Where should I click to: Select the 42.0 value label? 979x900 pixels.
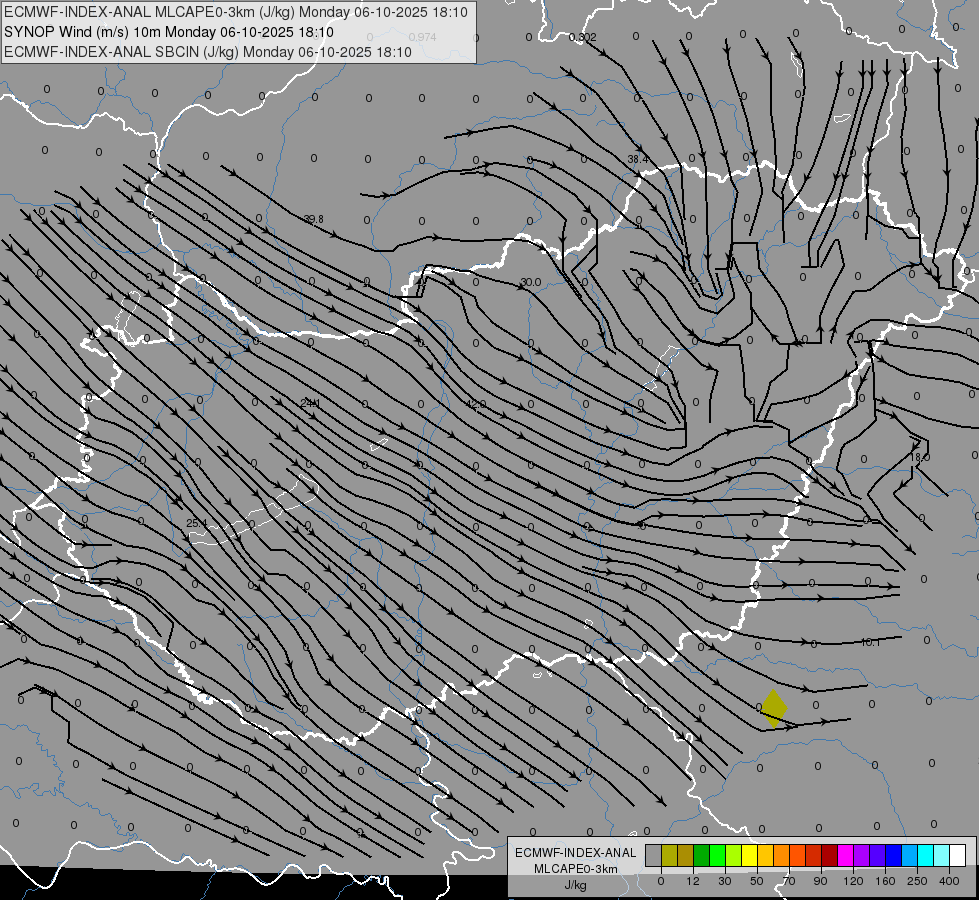pos(476,404)
